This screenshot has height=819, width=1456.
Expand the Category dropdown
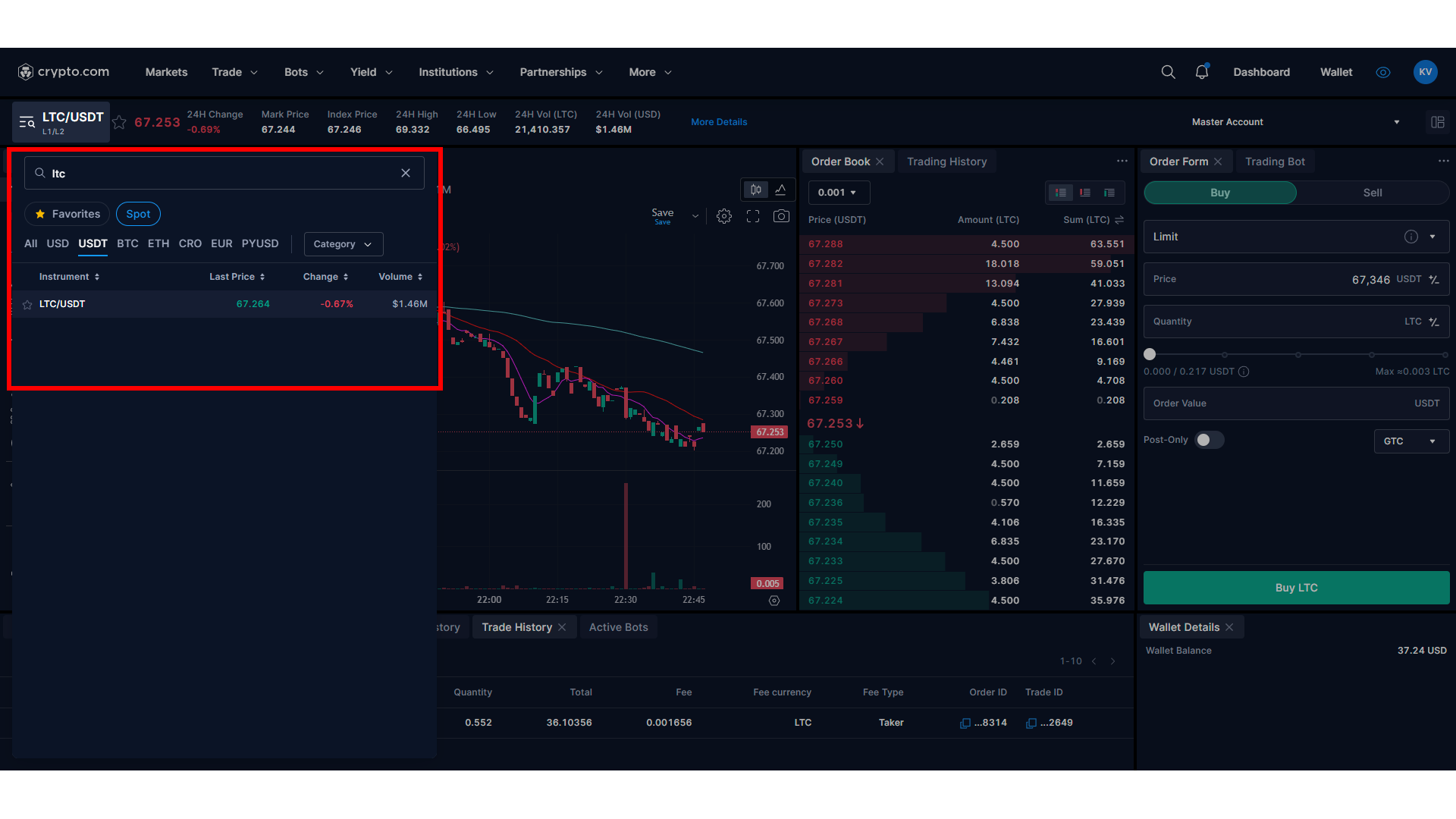[343, 244]
